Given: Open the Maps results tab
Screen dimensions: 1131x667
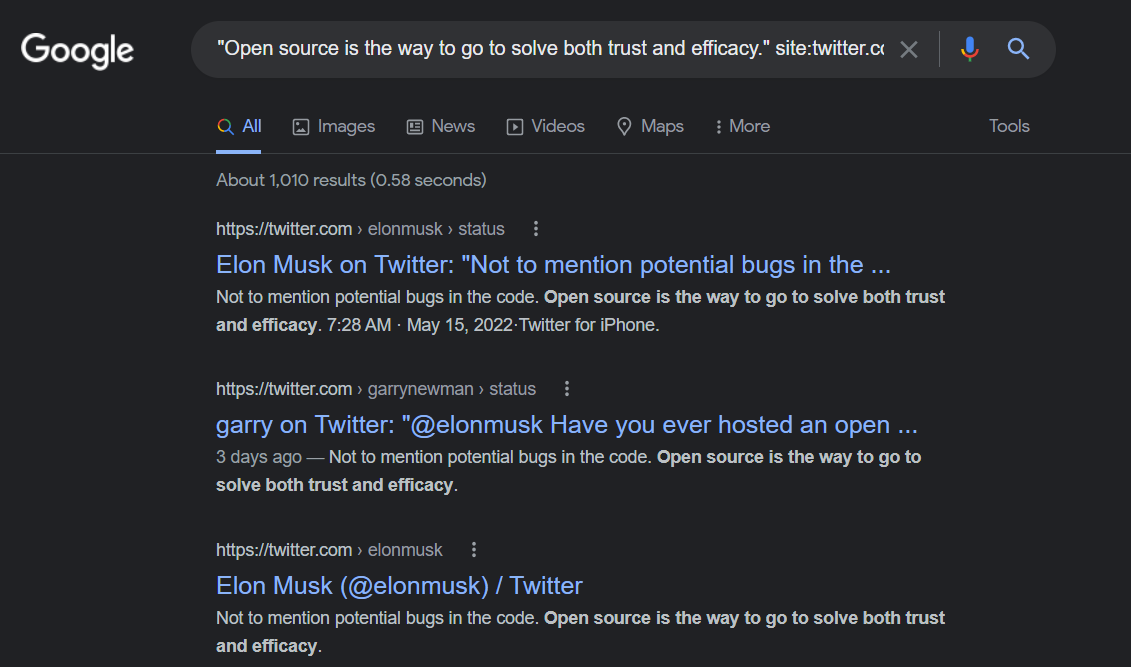Looking at the screenshot, I should (650, 126).
